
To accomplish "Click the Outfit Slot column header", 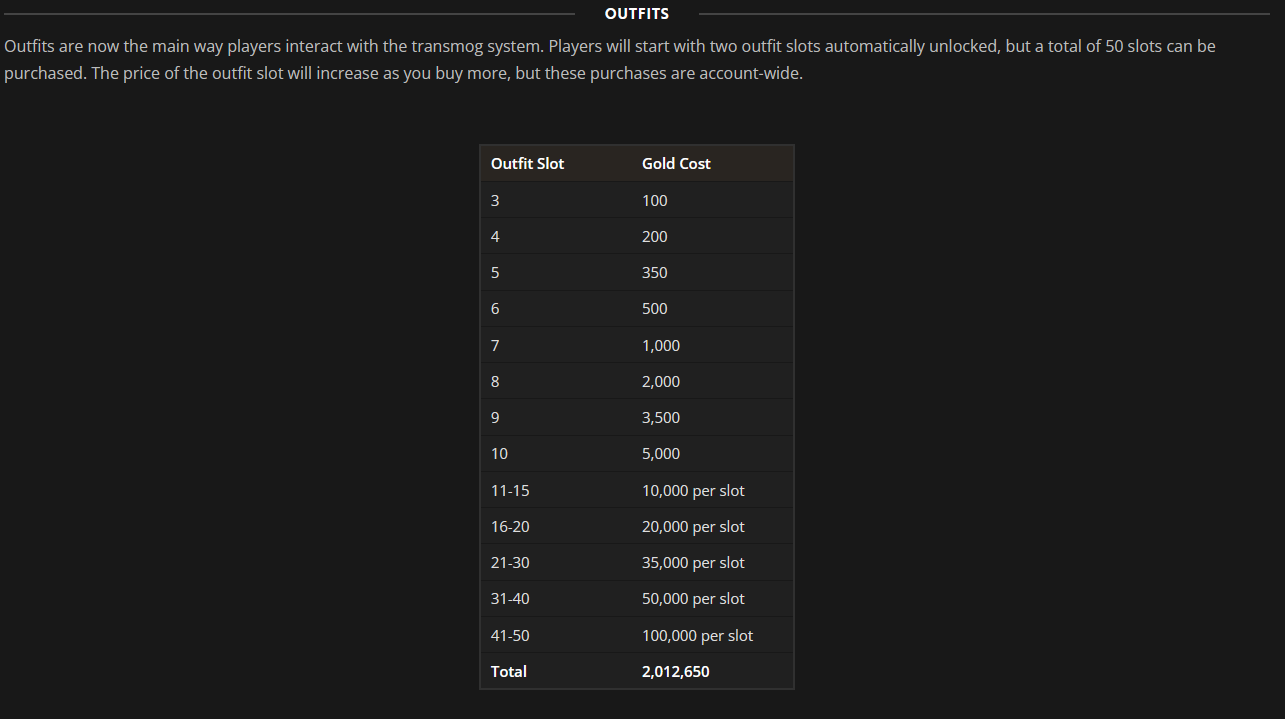I will pos(527,164).
